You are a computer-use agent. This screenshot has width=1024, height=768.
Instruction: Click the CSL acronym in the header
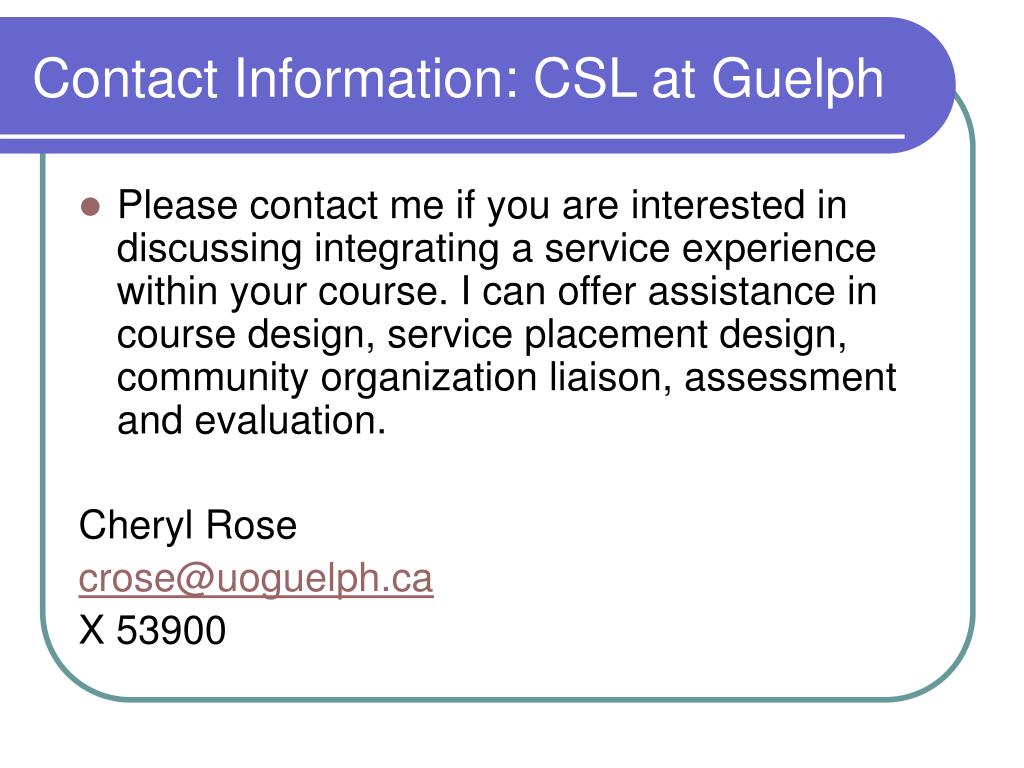pyautogui.click(x=584, y=78)
